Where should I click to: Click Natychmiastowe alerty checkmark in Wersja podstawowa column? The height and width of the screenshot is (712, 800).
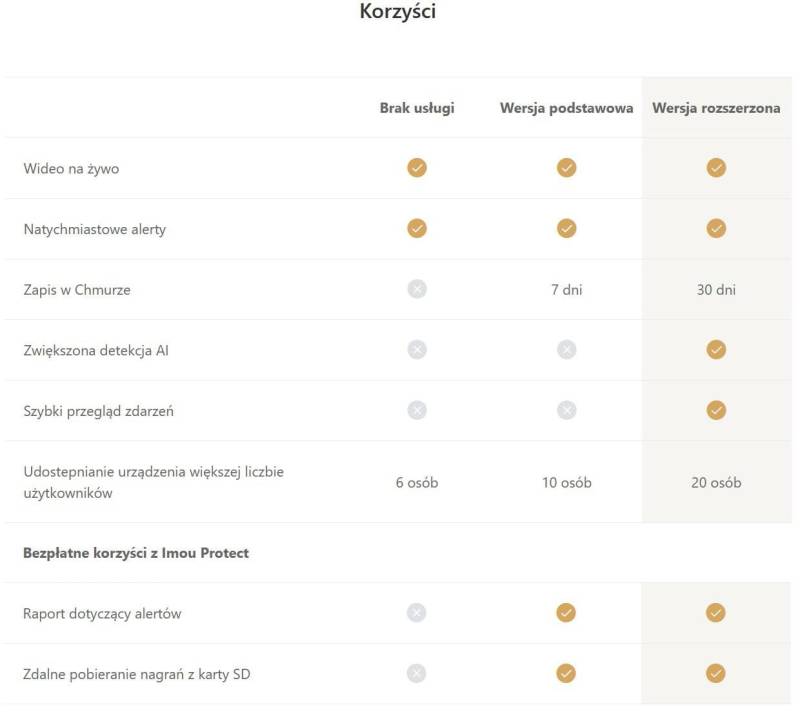(566, 229)
